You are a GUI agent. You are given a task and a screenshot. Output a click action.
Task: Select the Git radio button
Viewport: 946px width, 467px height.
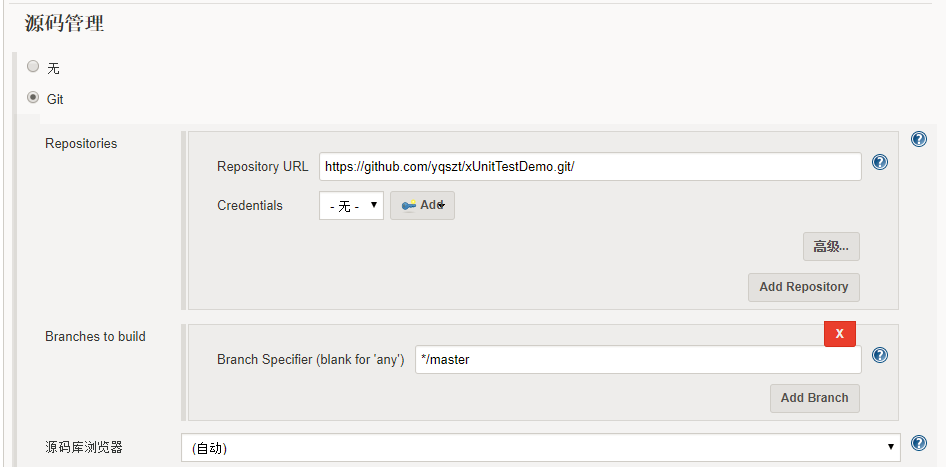tap(33, 98)
